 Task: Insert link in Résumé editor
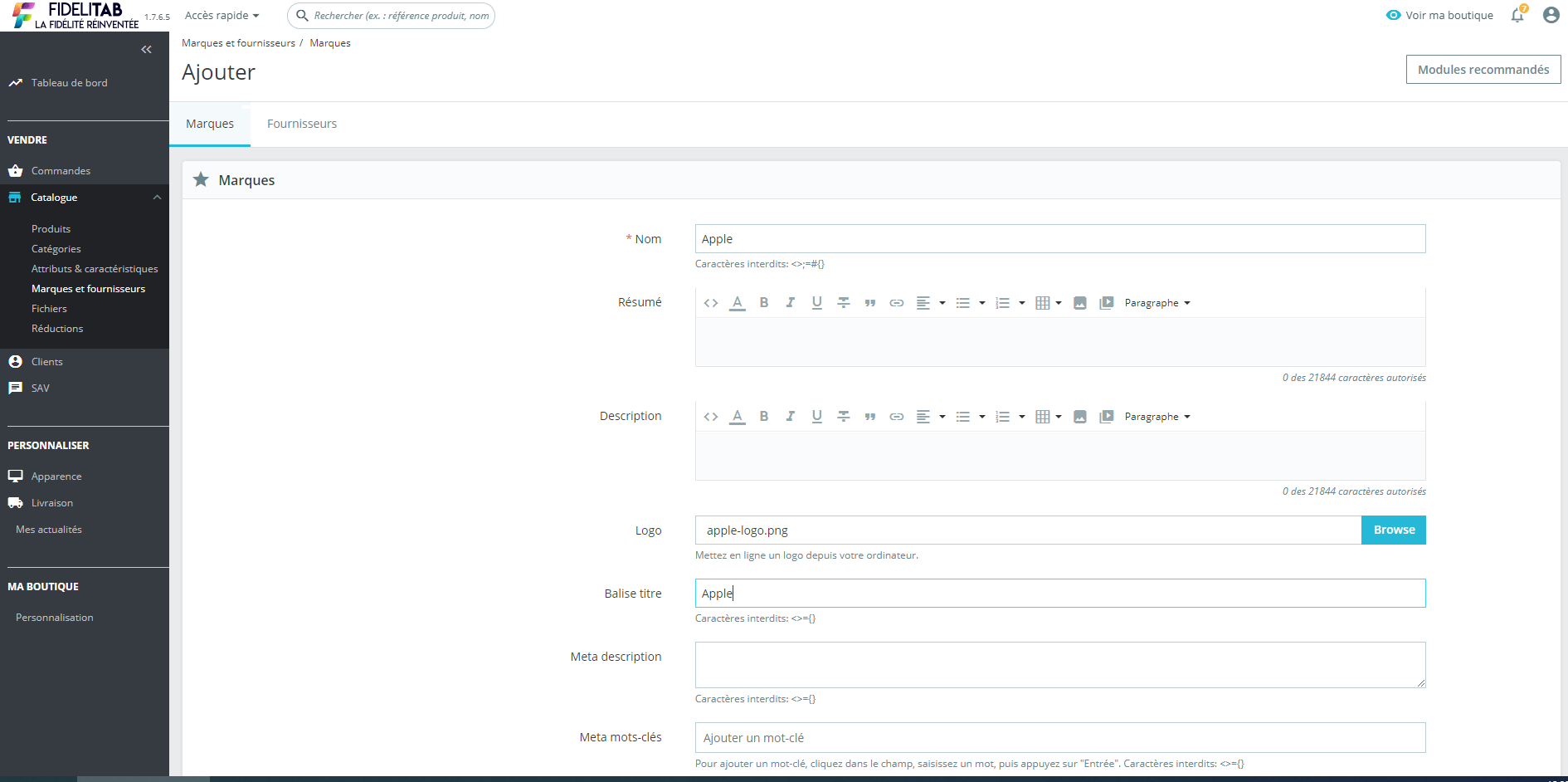(897, 303)
